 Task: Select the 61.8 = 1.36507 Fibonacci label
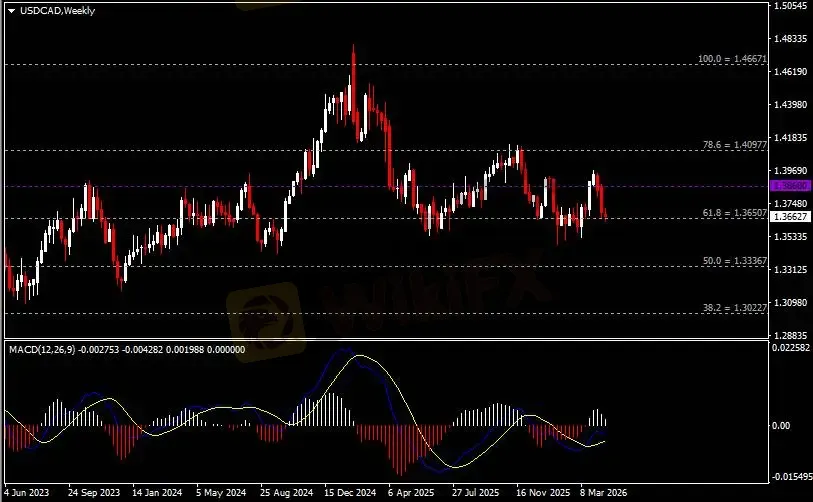[x=734, y=213]
